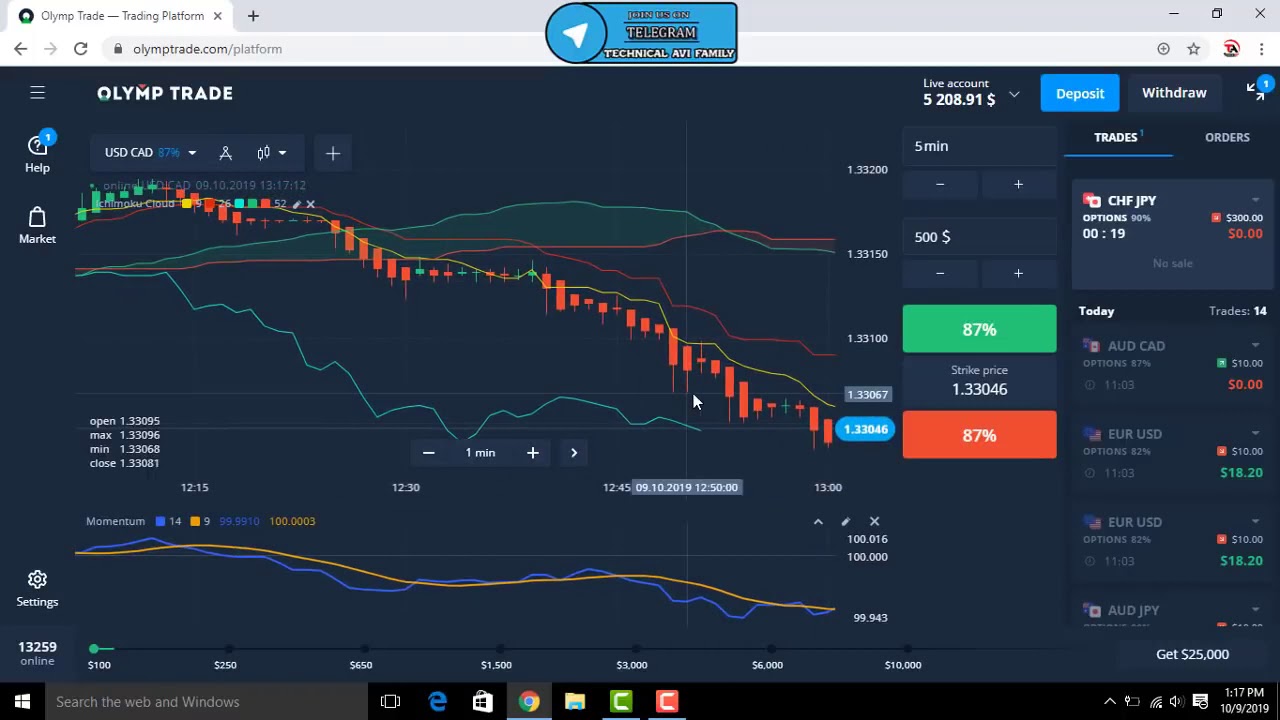This screenshot has height=720, width=1280.
Task: Click the yellow Ichimoku color swatch
Action: click(186, 204)
